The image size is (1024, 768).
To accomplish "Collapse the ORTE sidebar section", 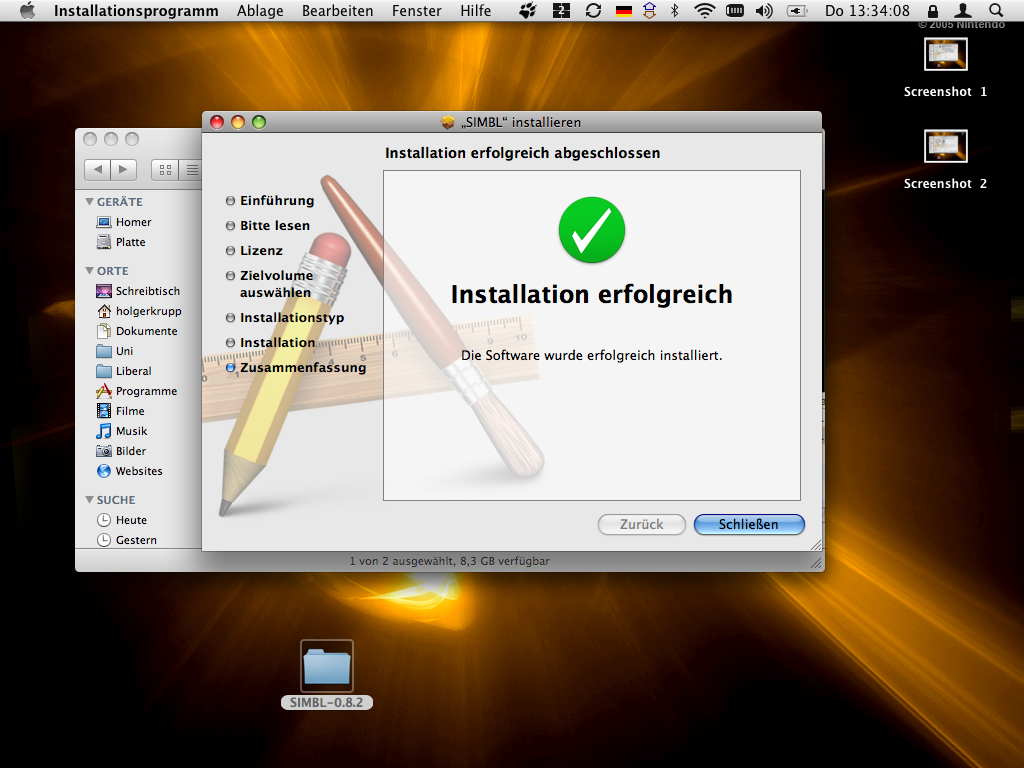I will tap(89, 270).
